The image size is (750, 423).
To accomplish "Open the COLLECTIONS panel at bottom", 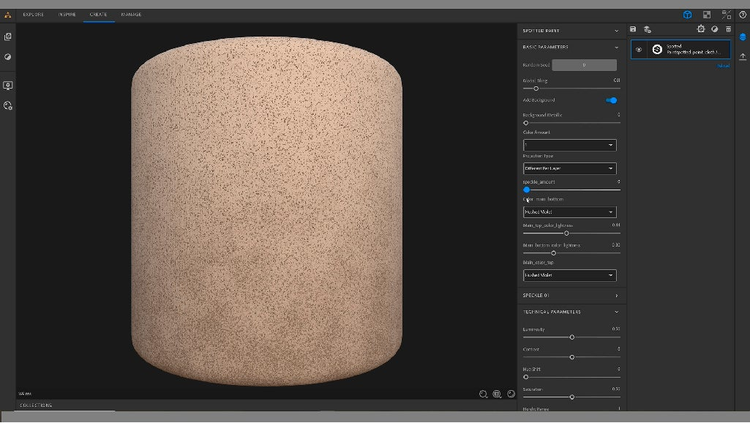I will point(36,405).
